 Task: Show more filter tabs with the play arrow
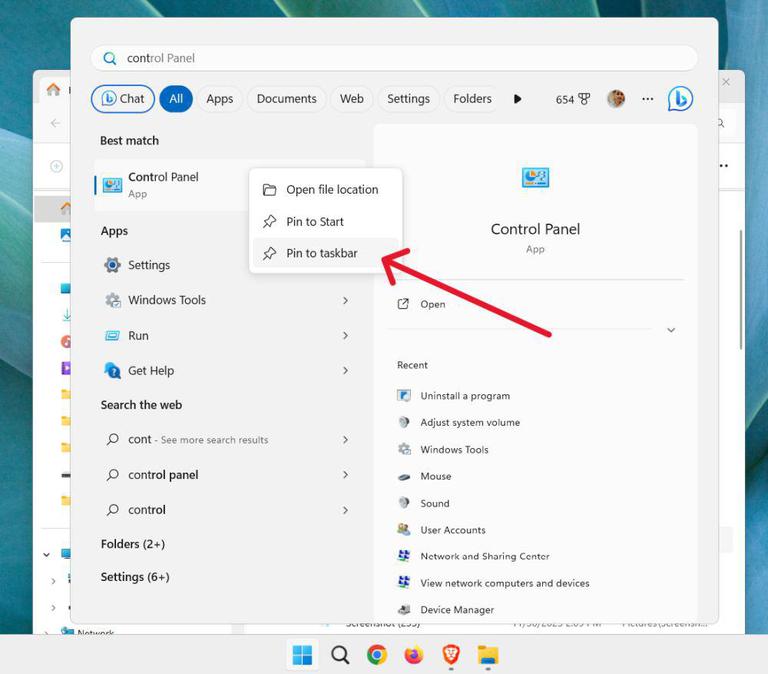(x=517, y=99)
